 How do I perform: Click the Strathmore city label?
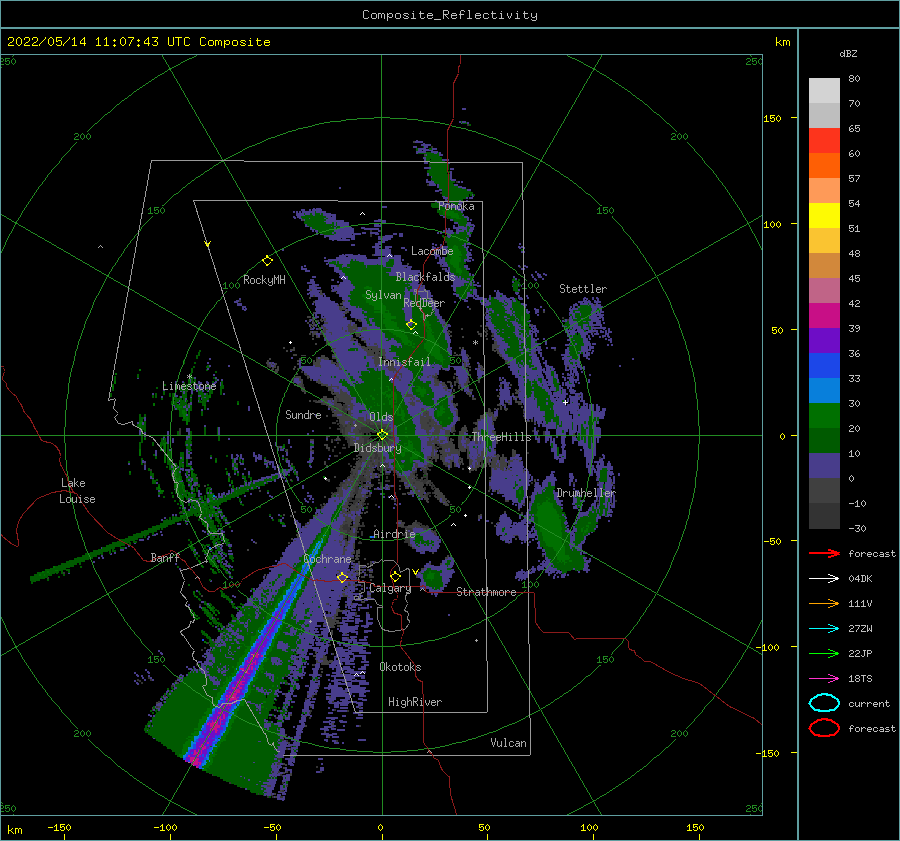pyautogui.click(x=486, y=592)
